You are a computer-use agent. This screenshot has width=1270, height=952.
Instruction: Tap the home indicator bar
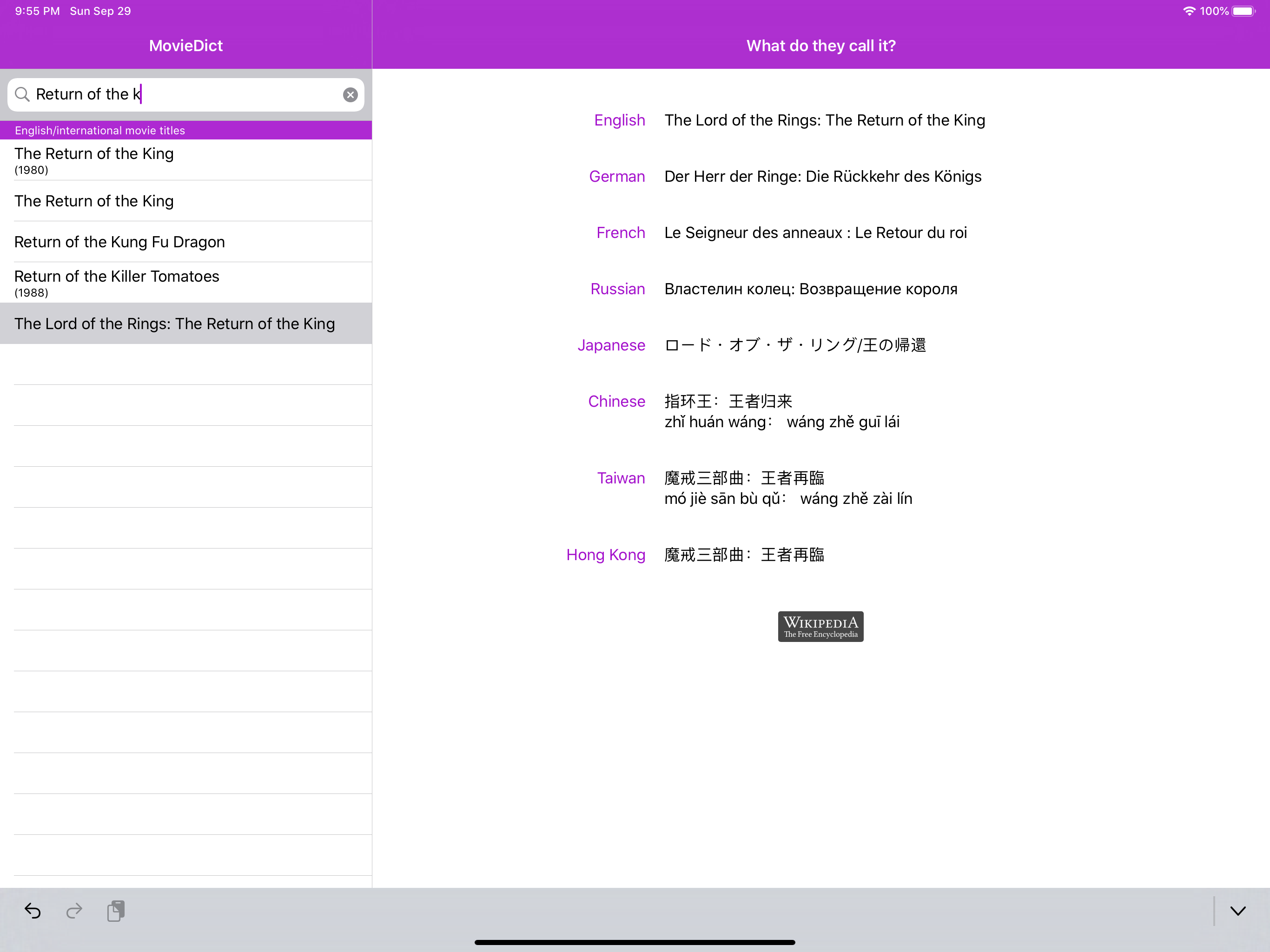635,942
